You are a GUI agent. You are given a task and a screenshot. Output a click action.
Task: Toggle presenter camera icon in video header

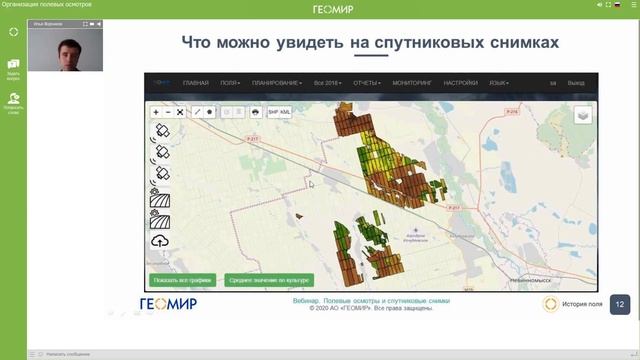coord(92,24)
